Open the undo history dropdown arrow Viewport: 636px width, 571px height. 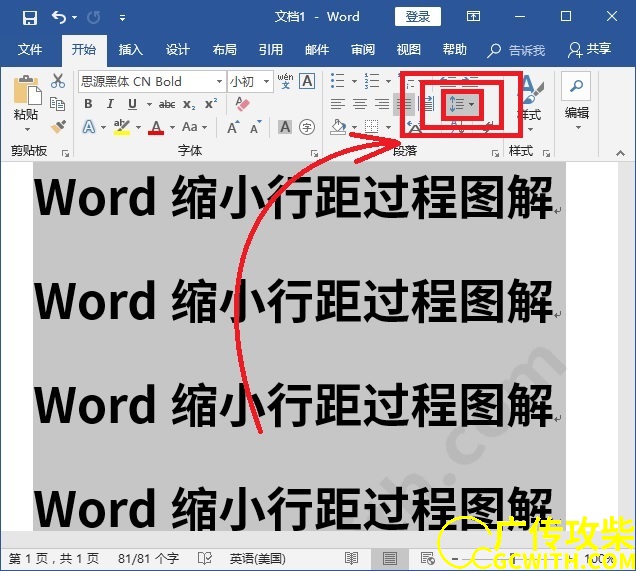pos(74,17)
